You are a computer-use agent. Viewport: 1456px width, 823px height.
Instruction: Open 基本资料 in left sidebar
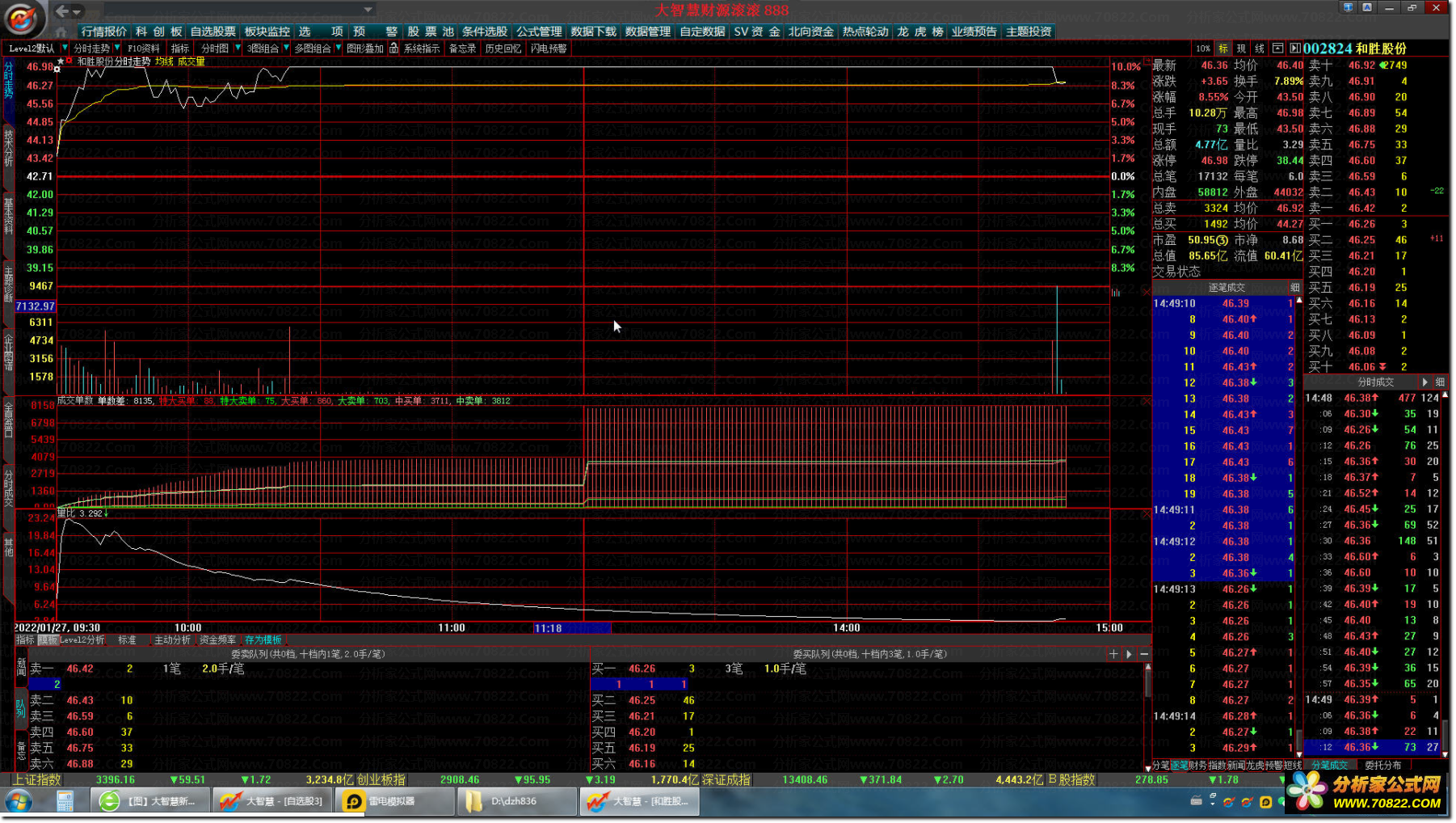pos(9,215)
